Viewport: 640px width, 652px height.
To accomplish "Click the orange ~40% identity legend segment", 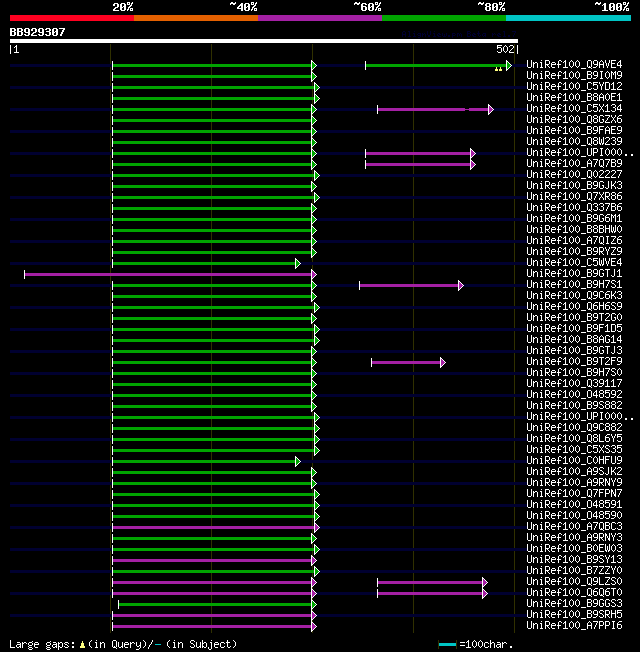I will pos(196,18).
